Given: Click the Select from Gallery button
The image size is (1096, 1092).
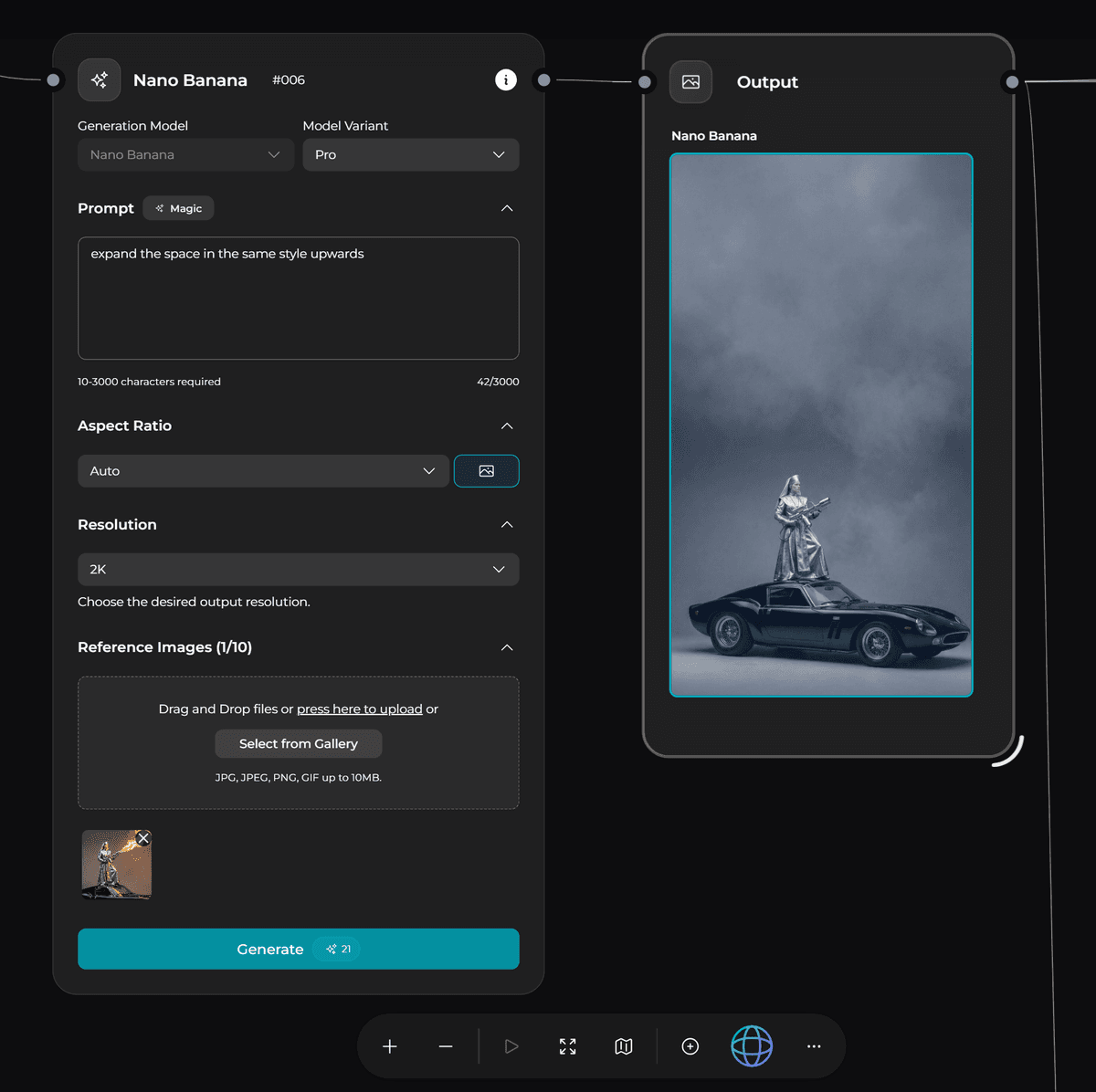Looking at the screenshot, I should [x=298, y=744].
